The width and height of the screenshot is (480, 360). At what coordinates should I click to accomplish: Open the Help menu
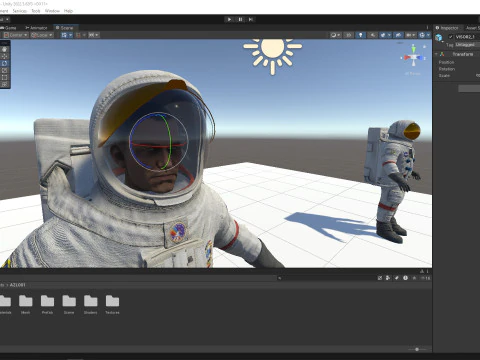click(68, 11)
